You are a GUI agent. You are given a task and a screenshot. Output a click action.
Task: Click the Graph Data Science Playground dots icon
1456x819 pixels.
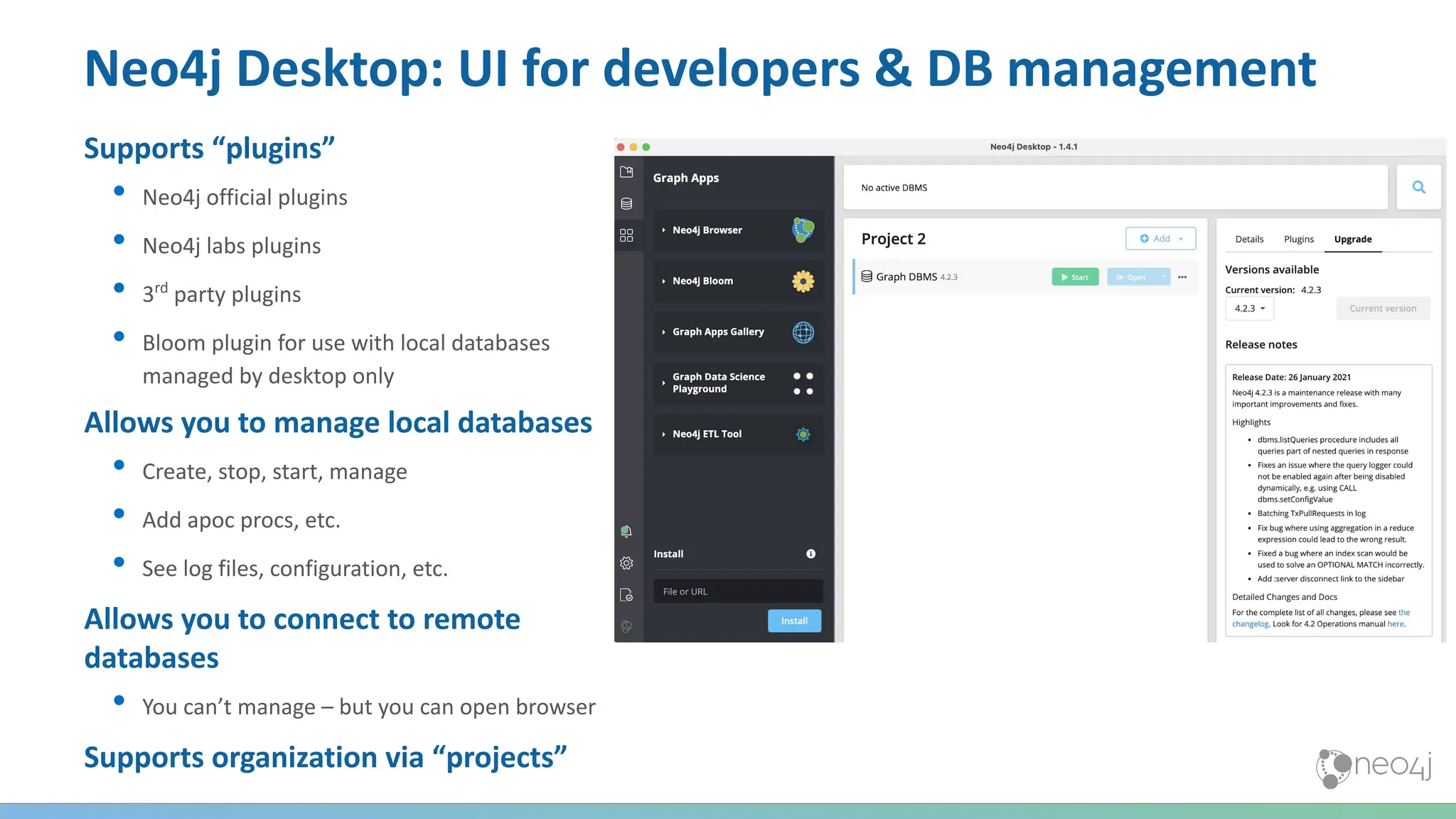pyautogui.click(x=803, y=383)
